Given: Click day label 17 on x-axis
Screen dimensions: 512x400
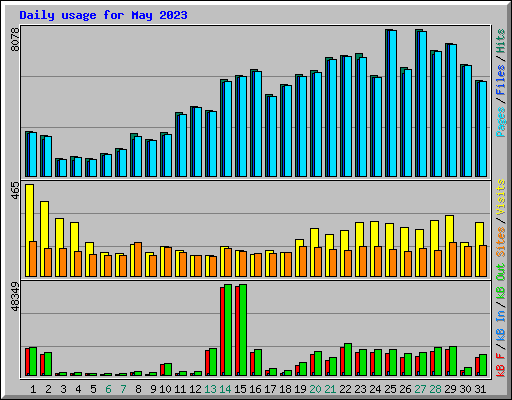Looking at the screenshot, I should [270, 389].
